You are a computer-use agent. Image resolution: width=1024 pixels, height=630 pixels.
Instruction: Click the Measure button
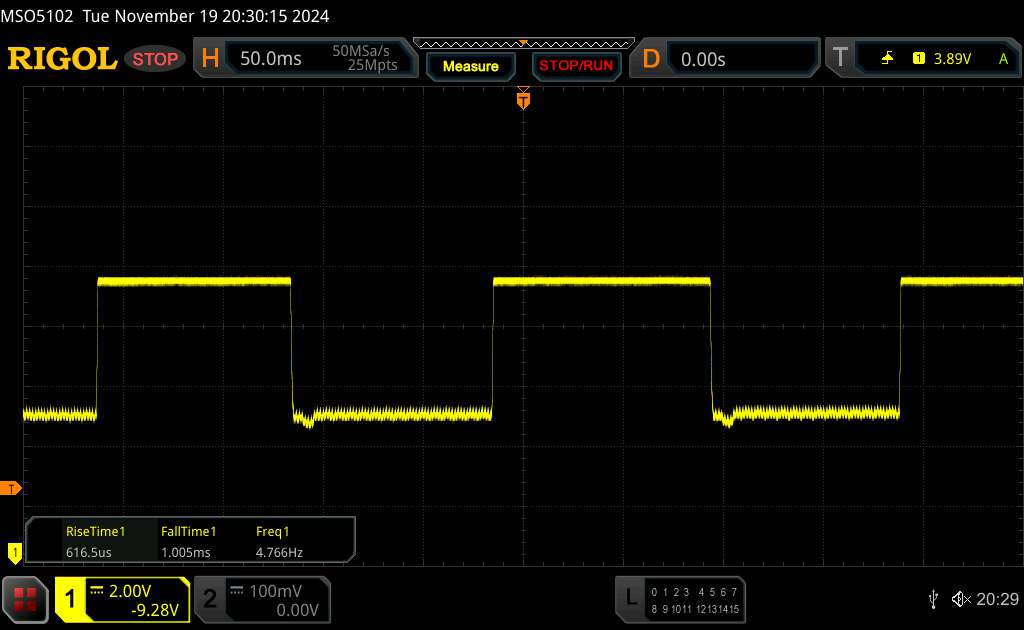click(470, 66)
